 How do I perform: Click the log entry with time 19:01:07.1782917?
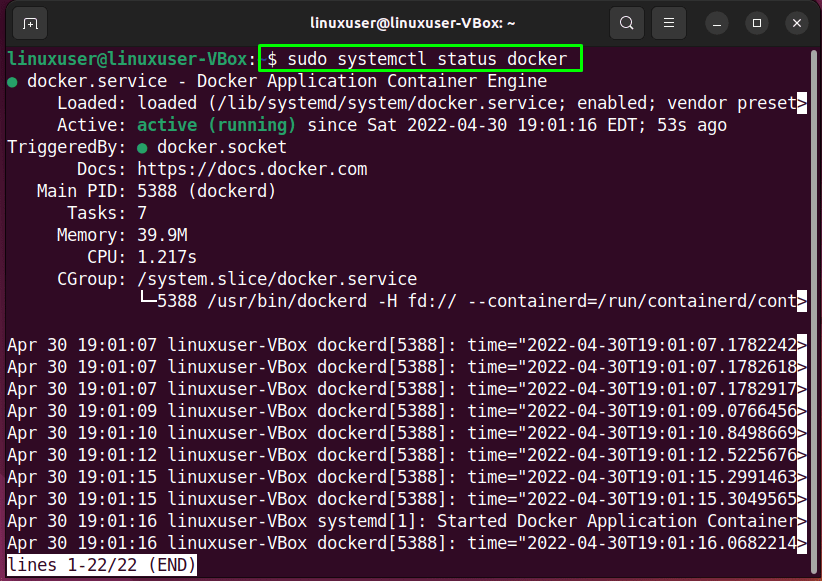tap(407, 389)
